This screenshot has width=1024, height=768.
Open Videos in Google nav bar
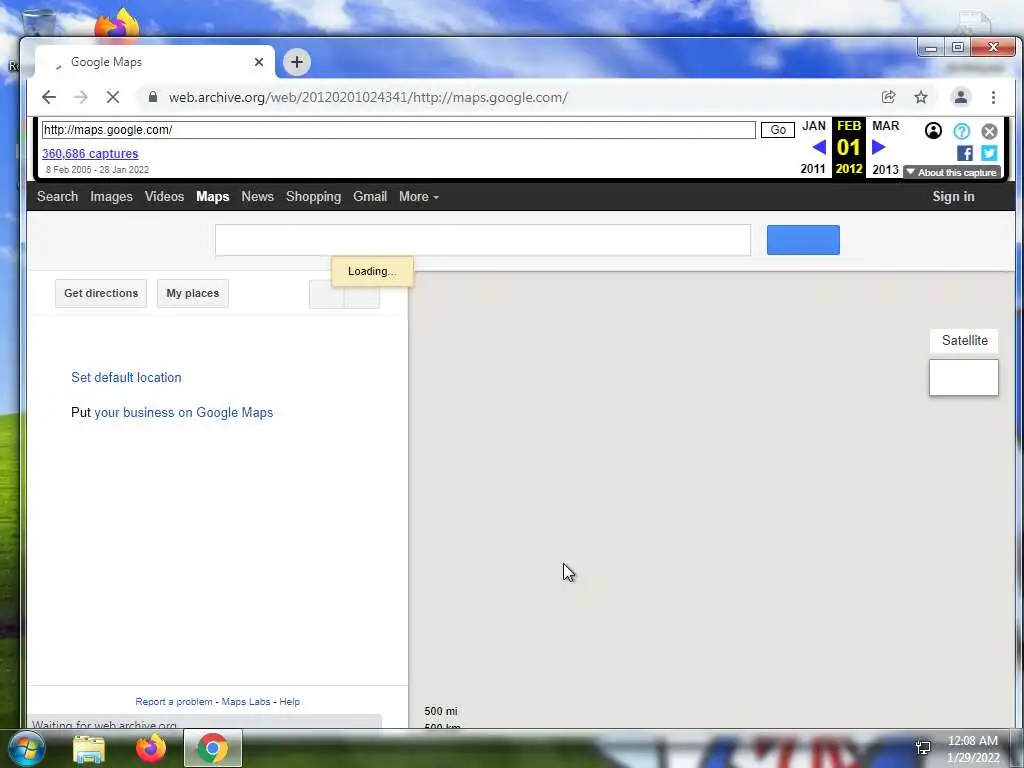(x=164, y=197)
